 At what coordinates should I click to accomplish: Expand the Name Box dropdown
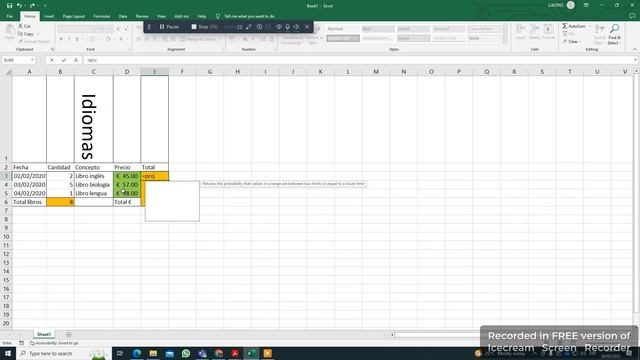32,60
